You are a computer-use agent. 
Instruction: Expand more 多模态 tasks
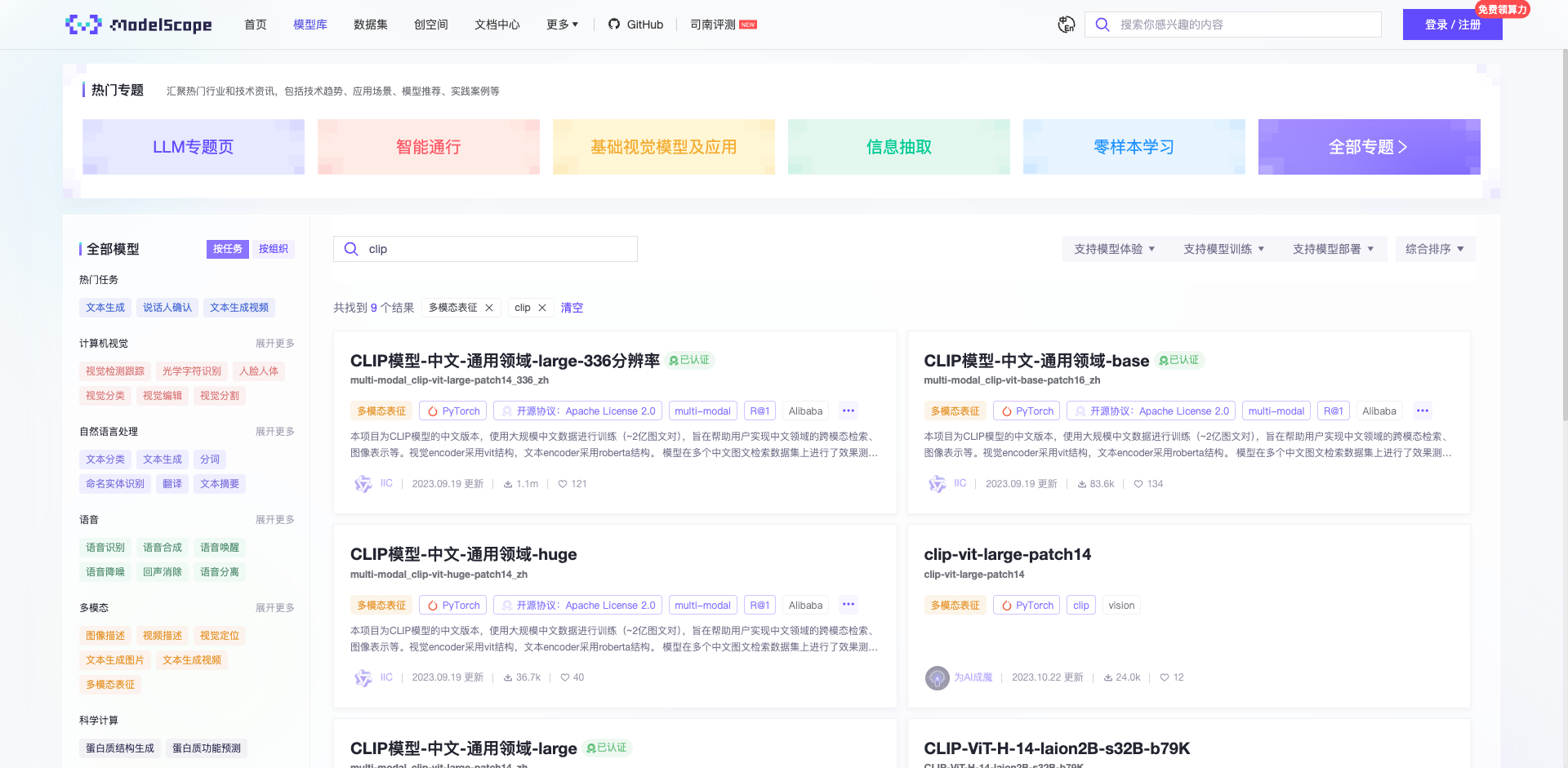[275, 608]
